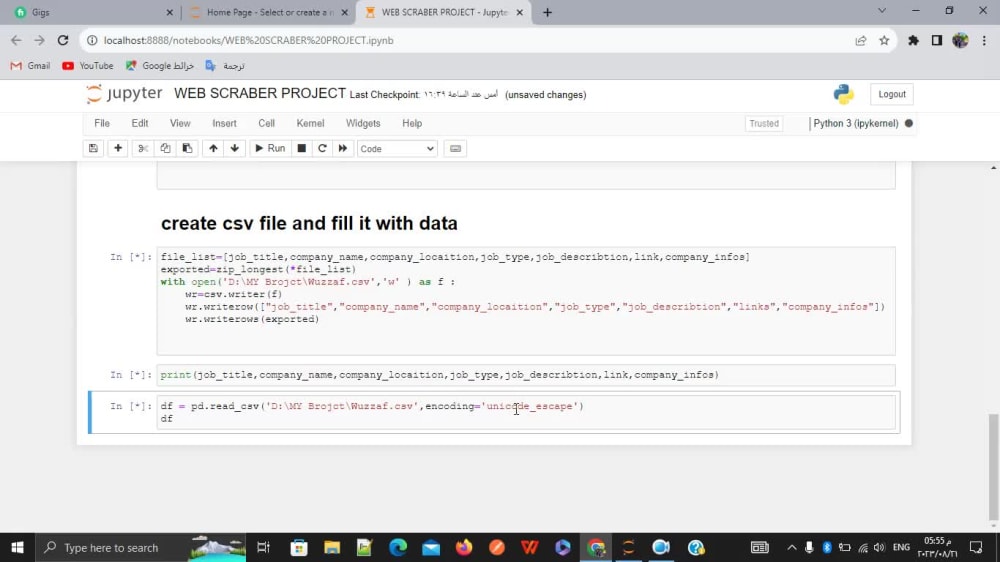Open the Help menu
The width and height of the screenshot is (1000, 562).
[x=412, y=123]
